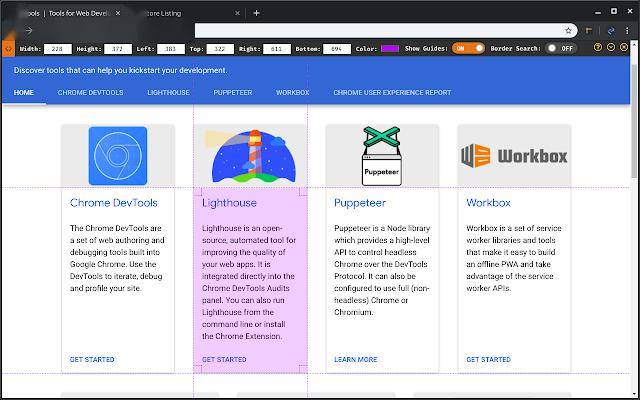Image resolution: width=640 pixels, height=400 pixels.
Task: Click GET STARTED under Chrome DevTools
Action: point(92,360)
